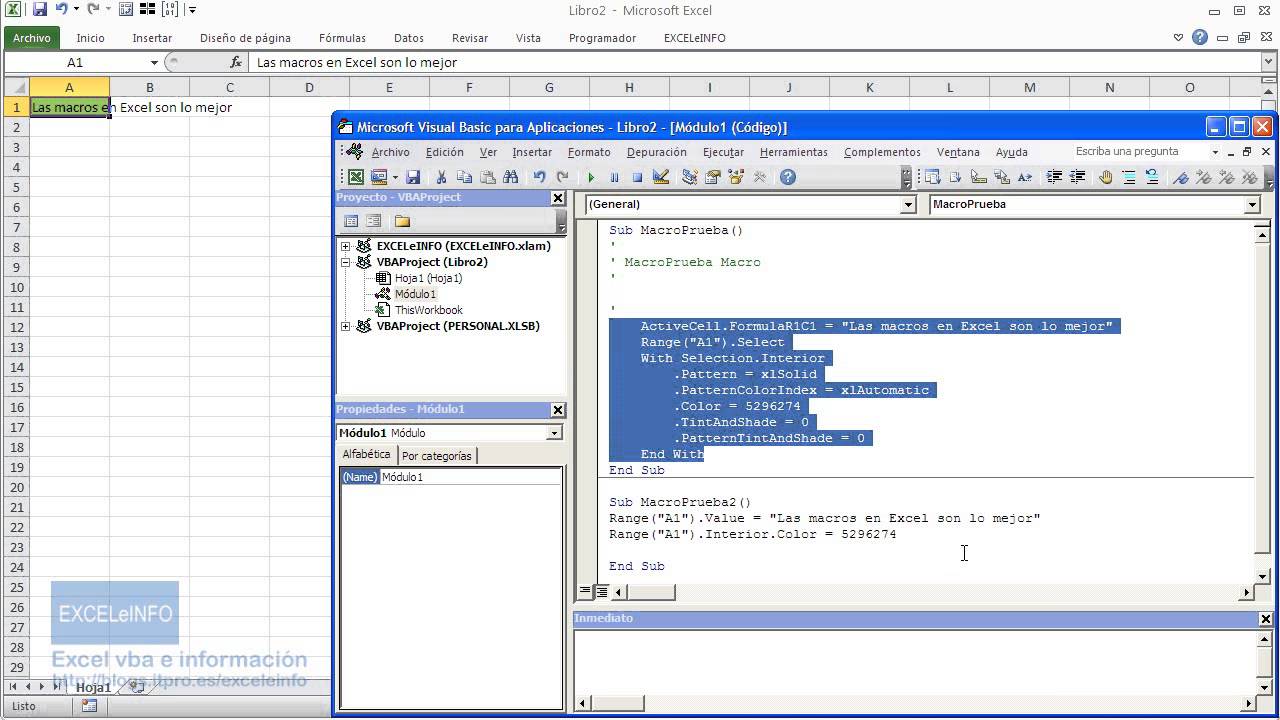The image size is (1280, 720).
Task: Click the Pause/Break execution icon
Action: click(x=614, y=177)
